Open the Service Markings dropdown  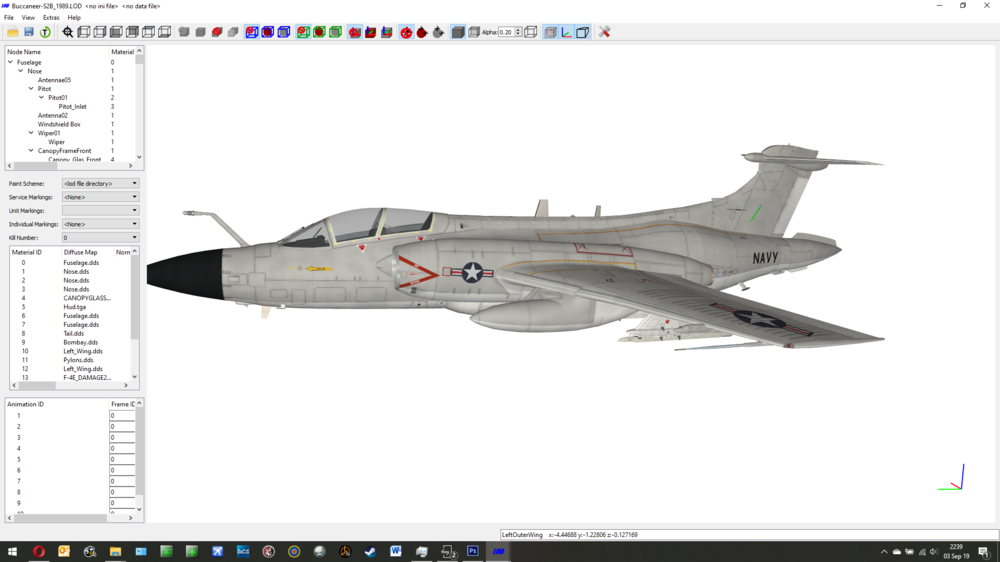point(100,197)
